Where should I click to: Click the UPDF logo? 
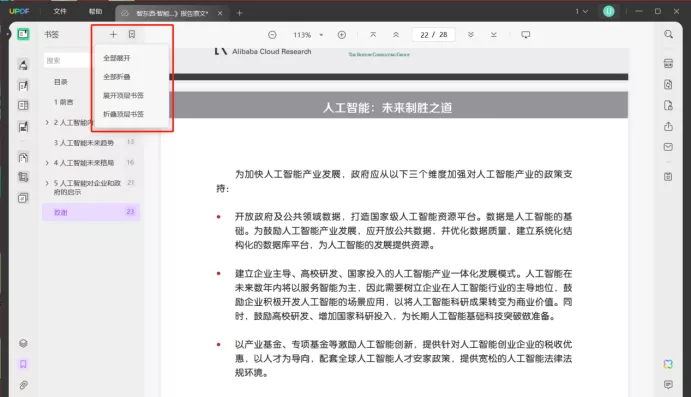click(x=19, y=11)
